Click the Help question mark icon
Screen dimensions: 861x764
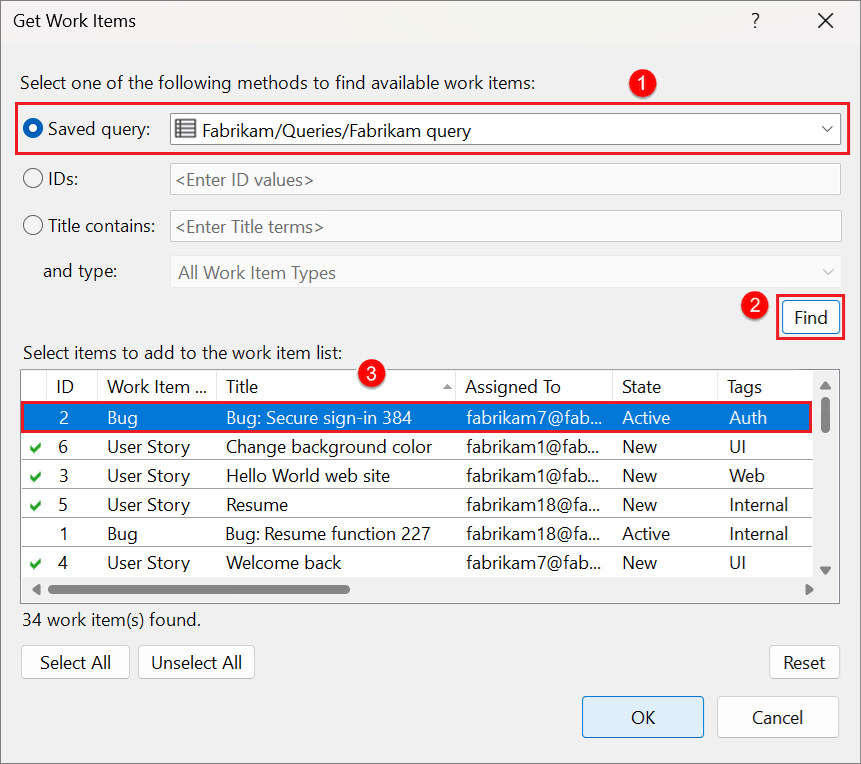click(755, 20)
